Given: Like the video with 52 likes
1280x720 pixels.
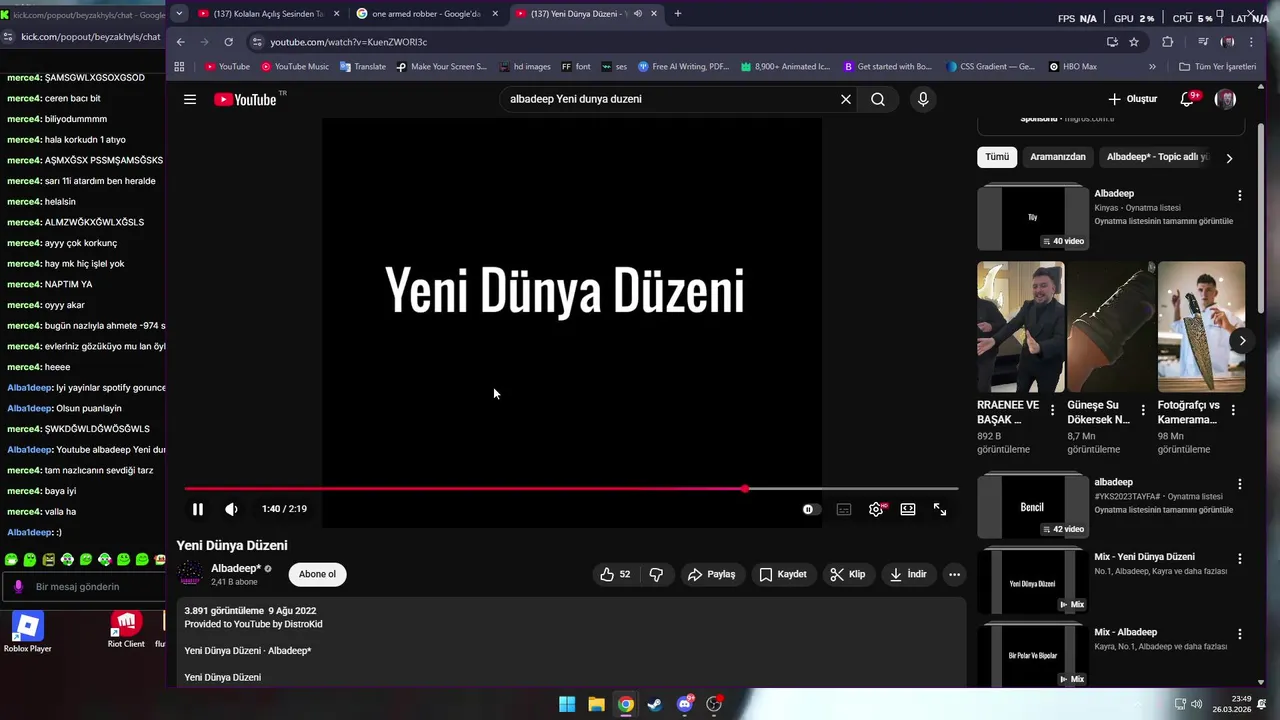Looking at the screenshot, I should (615, 574).
